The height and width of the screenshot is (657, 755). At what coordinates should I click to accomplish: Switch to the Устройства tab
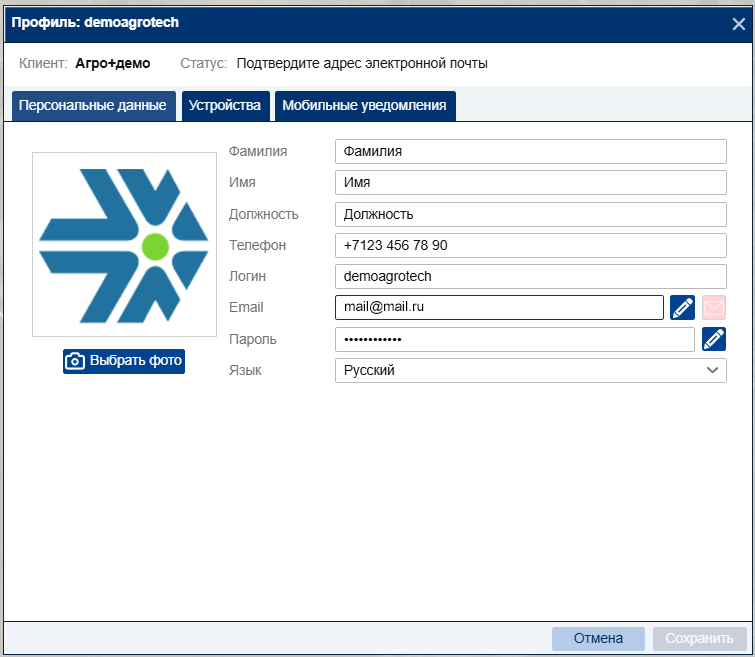tap(224, 105)
